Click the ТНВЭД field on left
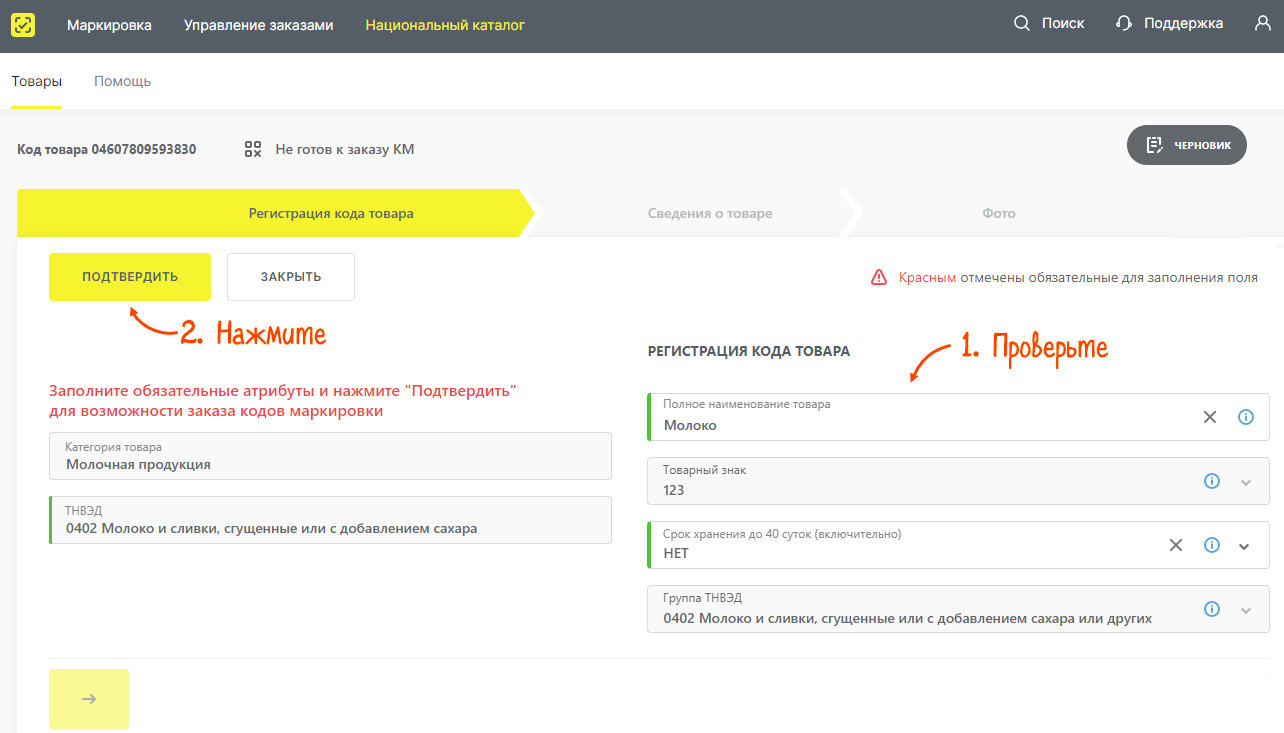The height and width of the screenshot is (733, 1284). click(x=330, y=520)
